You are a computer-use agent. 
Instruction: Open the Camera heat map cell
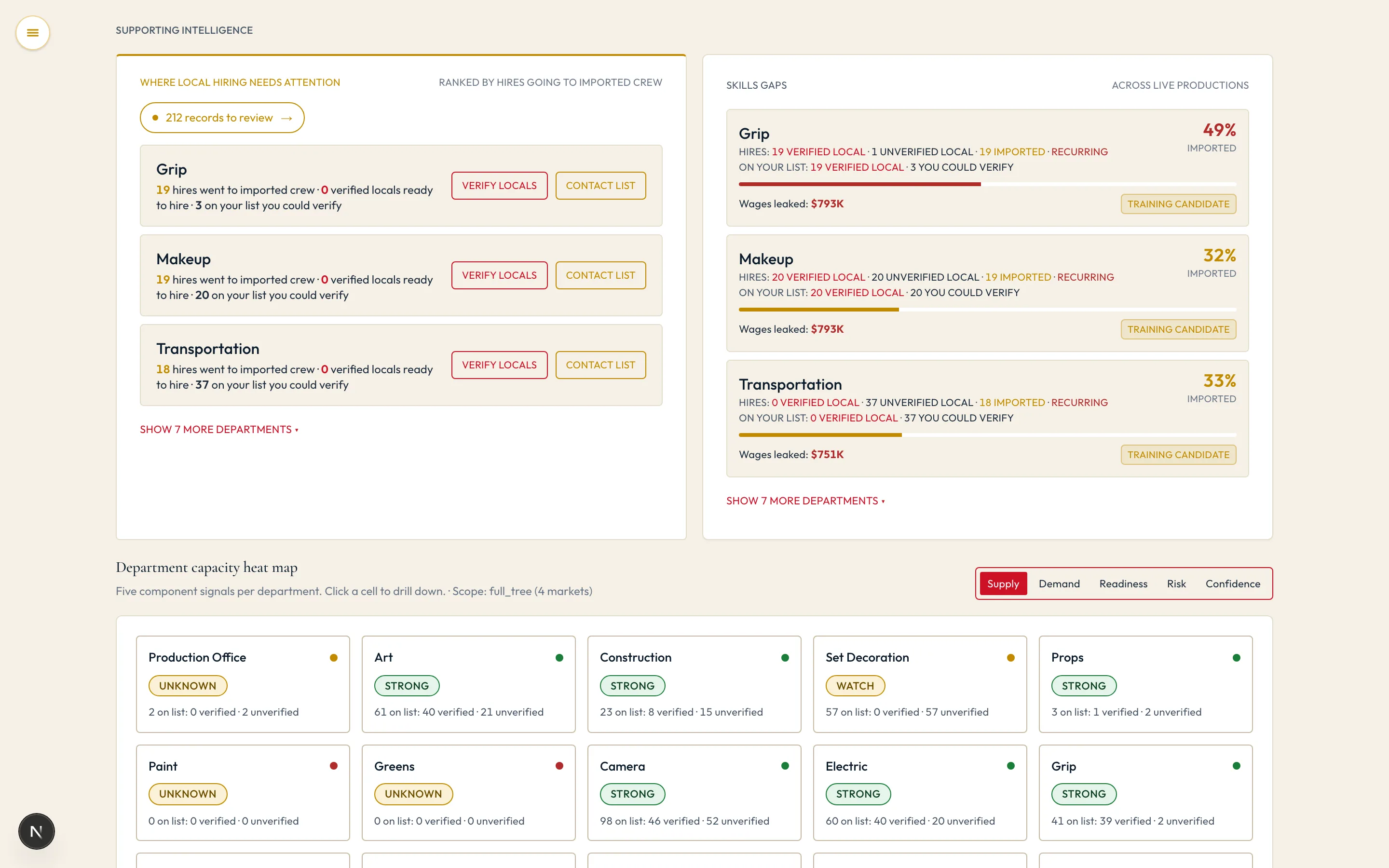pos(694,792)
